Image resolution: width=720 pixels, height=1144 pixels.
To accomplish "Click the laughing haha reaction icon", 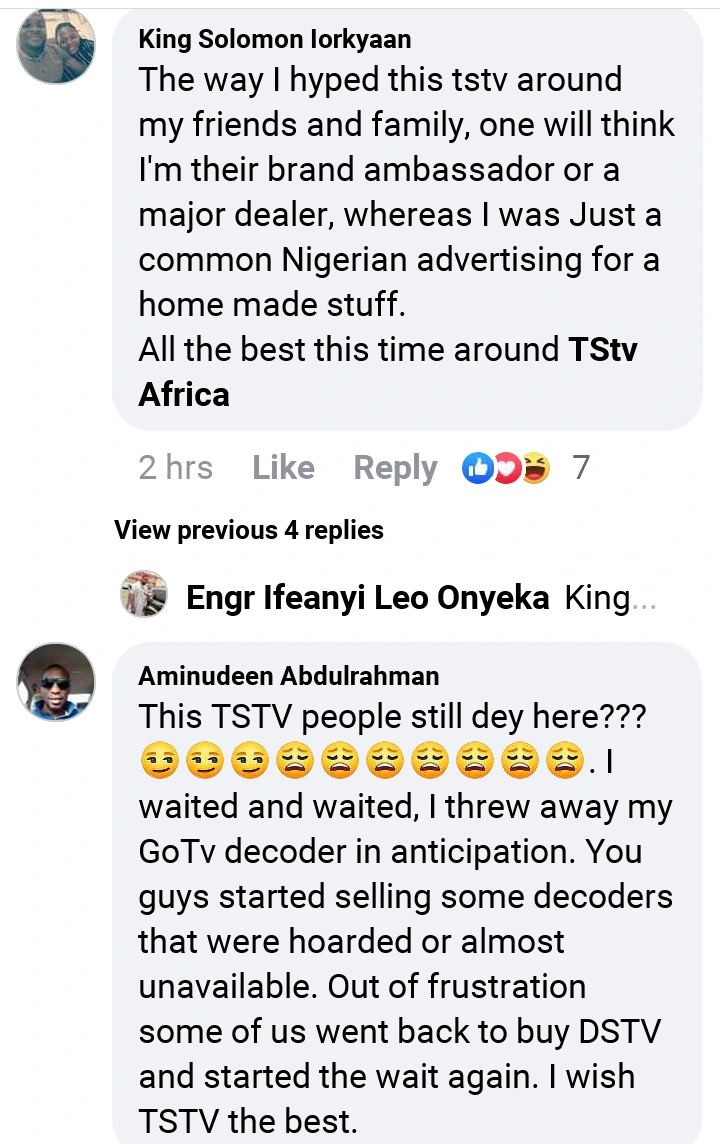I will (535, 467).
